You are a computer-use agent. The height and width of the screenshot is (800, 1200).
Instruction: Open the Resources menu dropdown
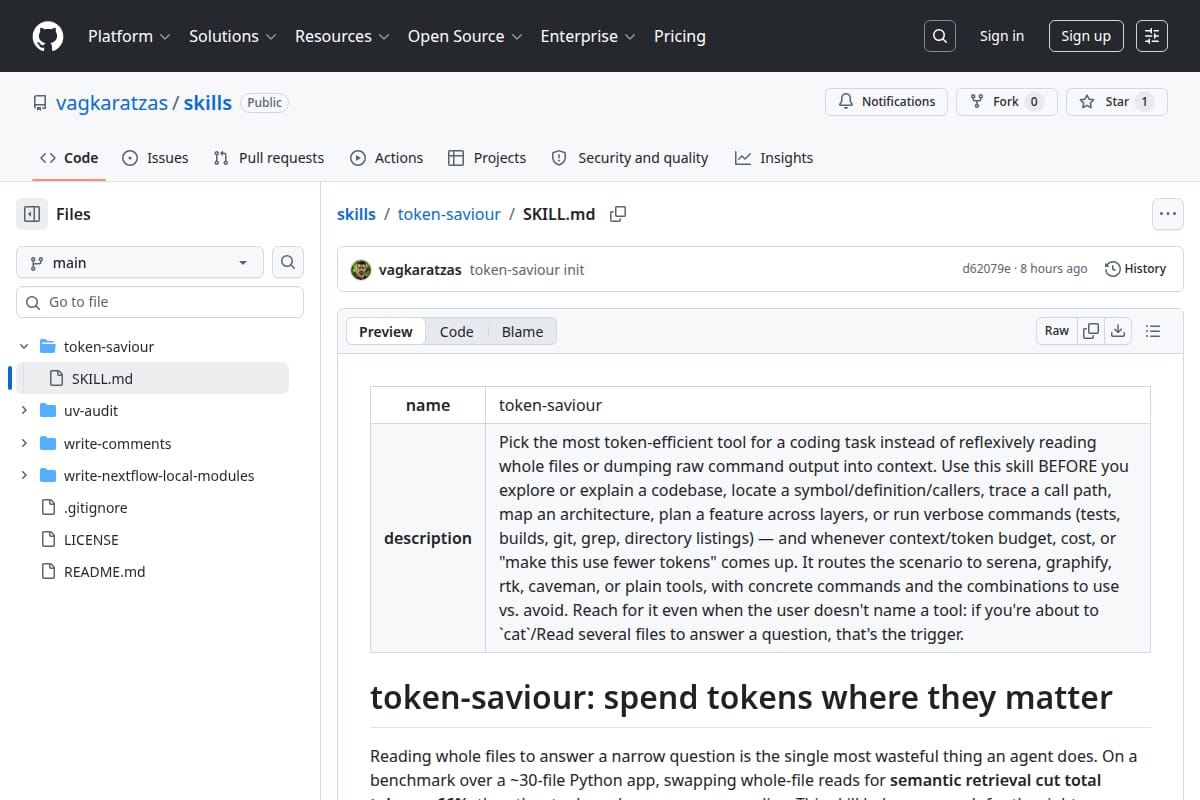click(x=342, y=36)
